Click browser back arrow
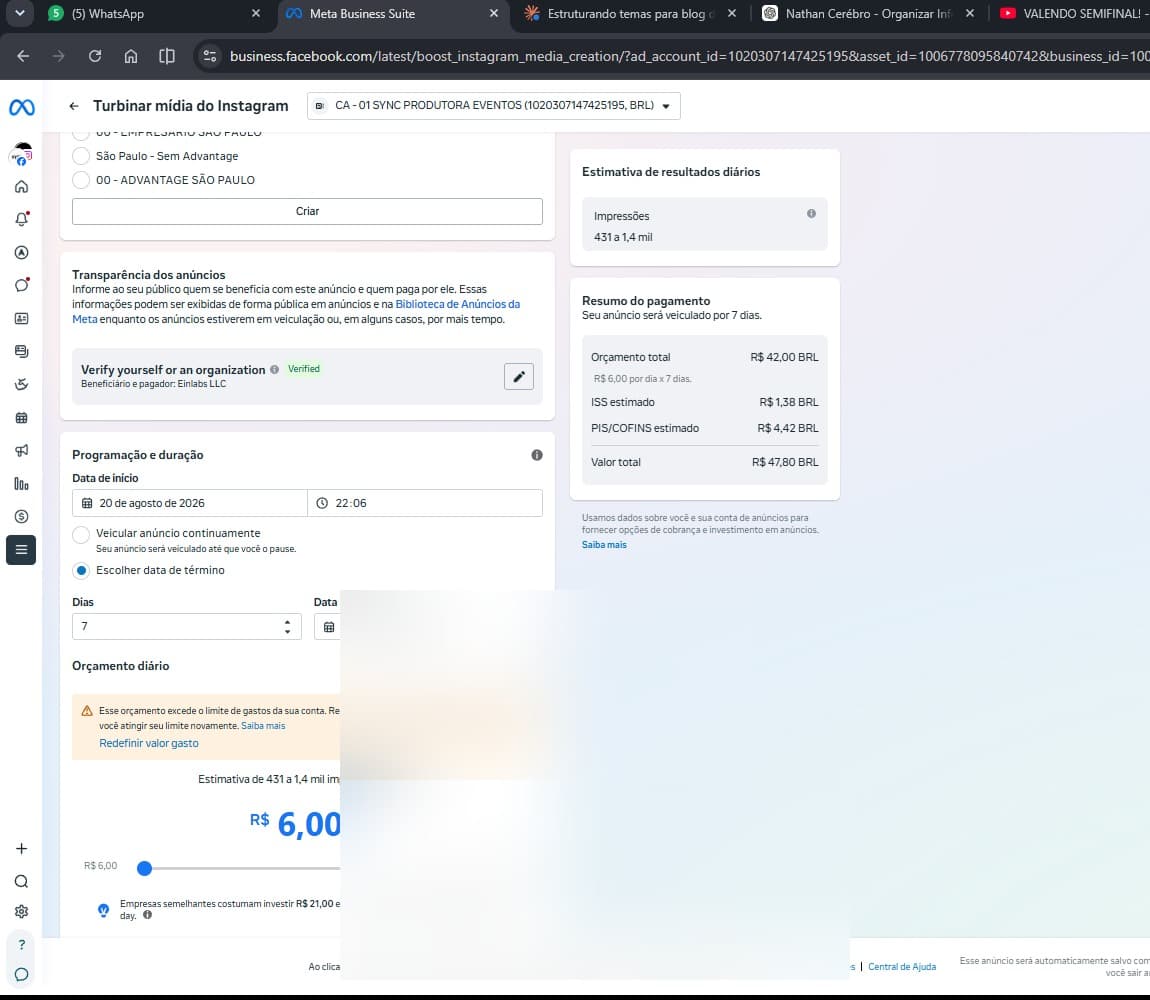This screenshot has height=1000, width=1150. tap(23, 56)
